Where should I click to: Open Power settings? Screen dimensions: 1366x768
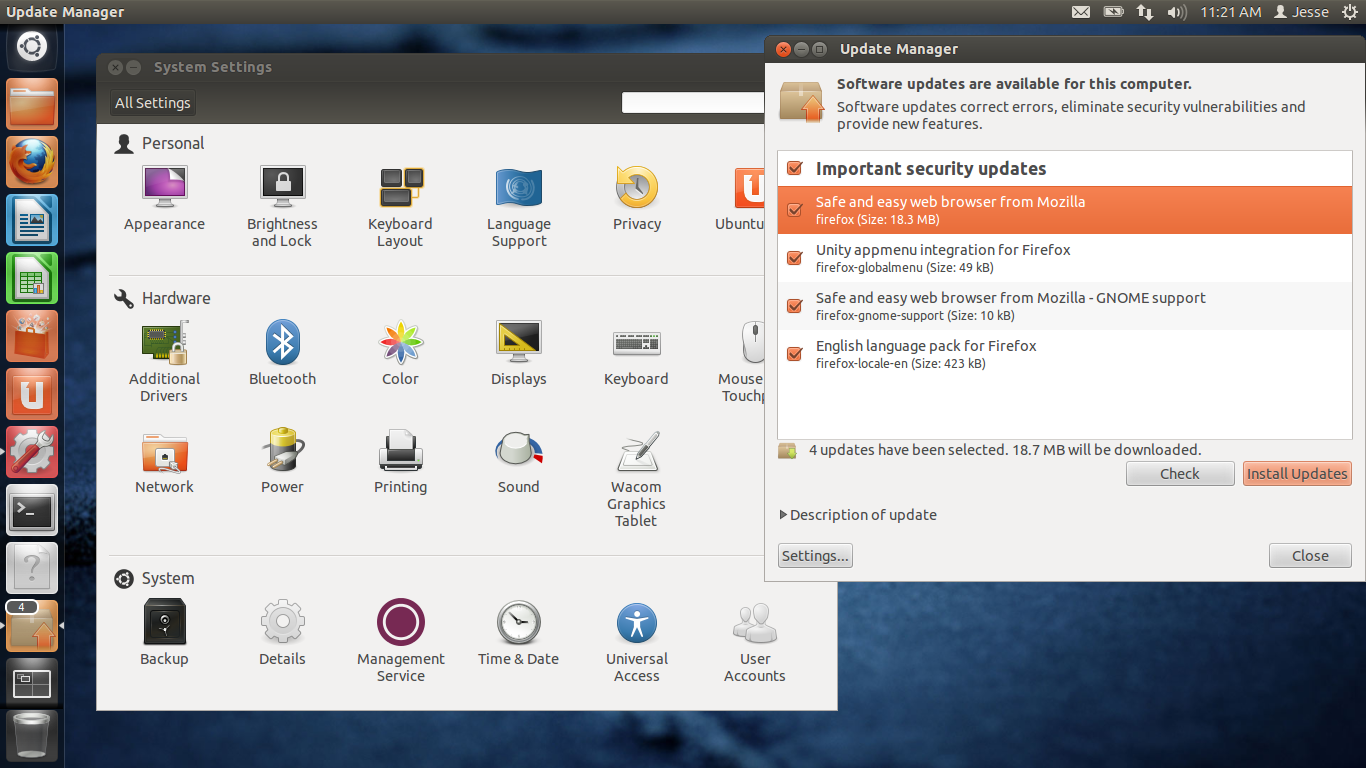click(282, 461)
